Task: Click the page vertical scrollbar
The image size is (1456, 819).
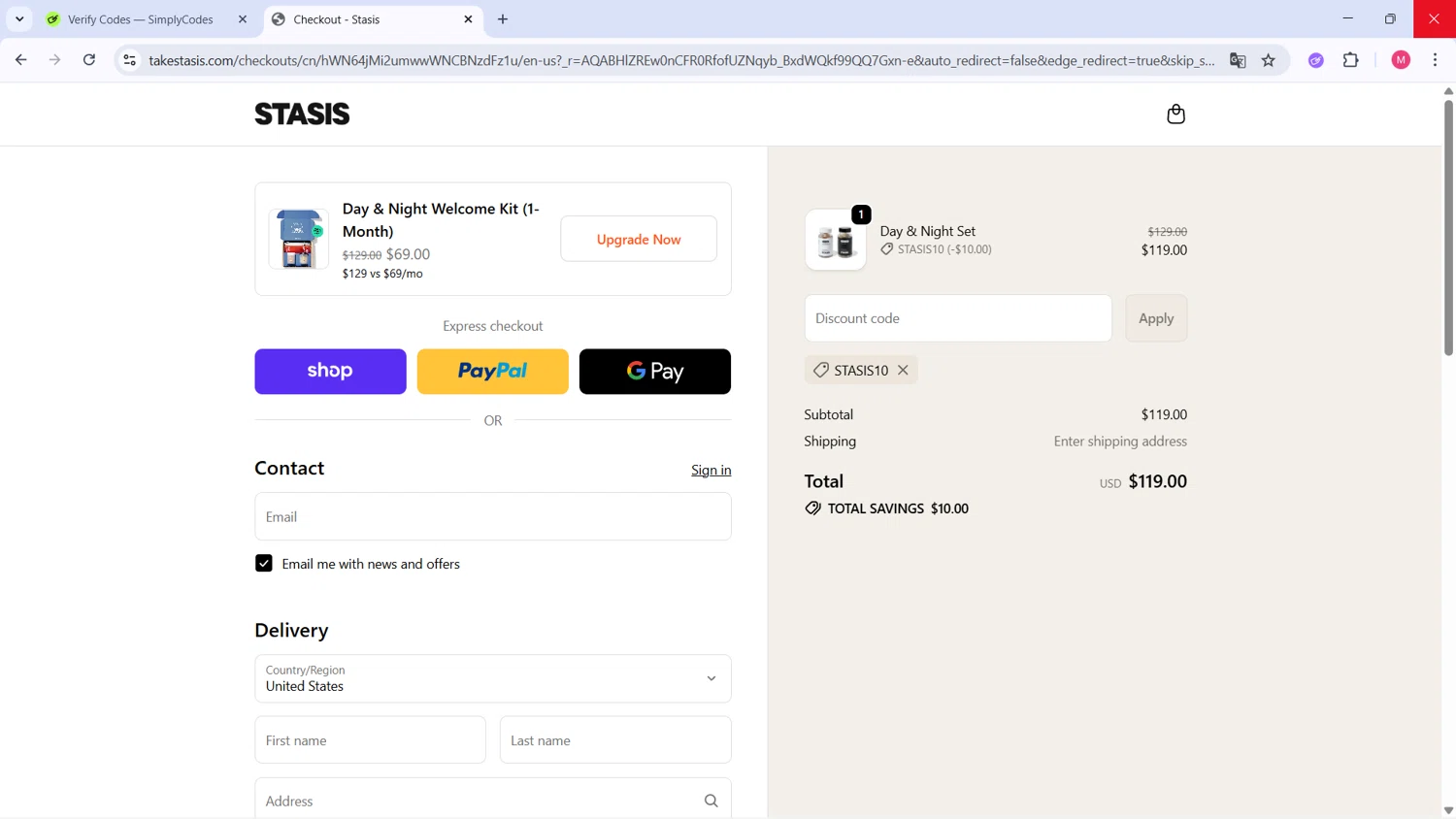Action: click(x=1448, y=228)
